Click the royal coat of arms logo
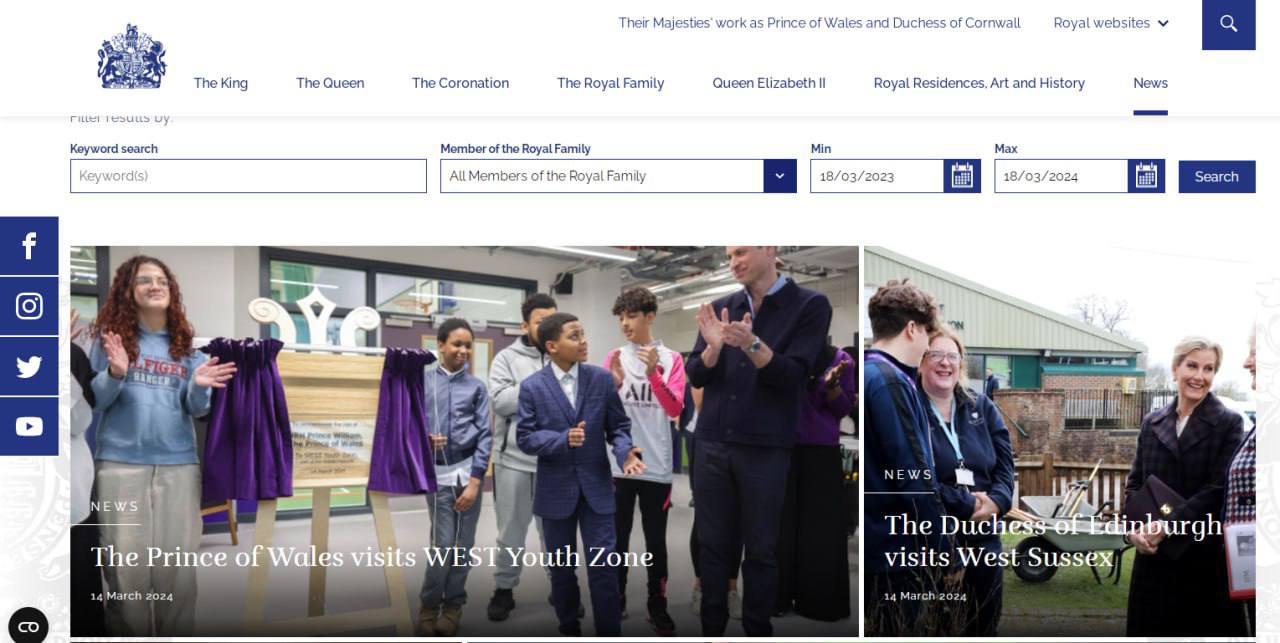This screenshot has height=643, width=1280. (x=132, y=57)
